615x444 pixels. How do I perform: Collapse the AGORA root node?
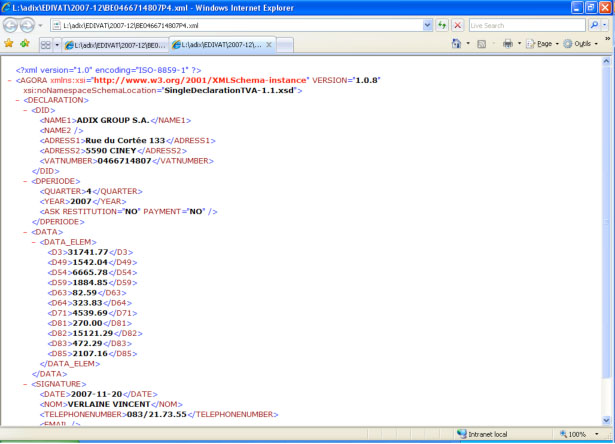click(10, 80)
